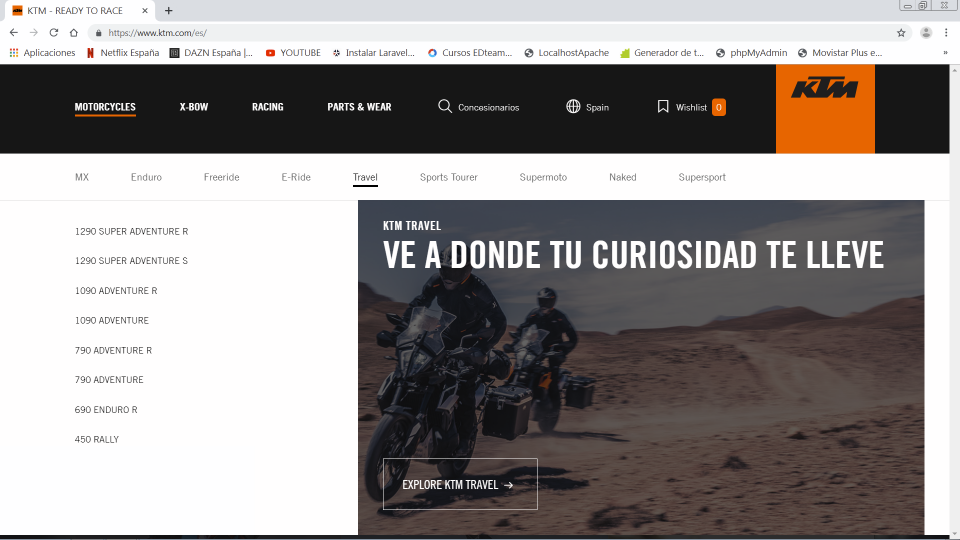The width and height of the screenshot is (960, 540).
Task: Select the Naked category tab
Action: [623, 177]
